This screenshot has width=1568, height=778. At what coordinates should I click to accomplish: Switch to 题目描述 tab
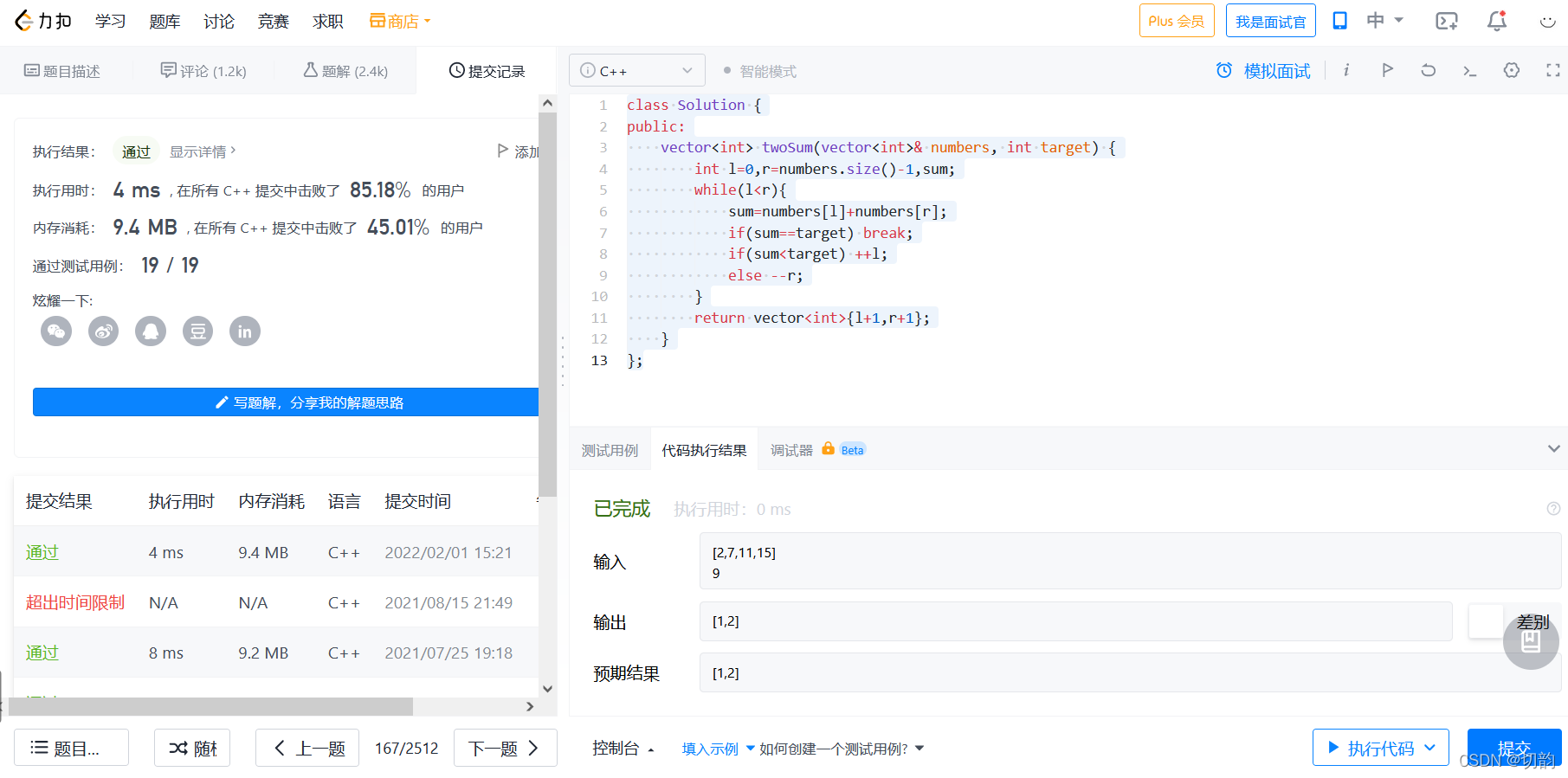[61, 71]
